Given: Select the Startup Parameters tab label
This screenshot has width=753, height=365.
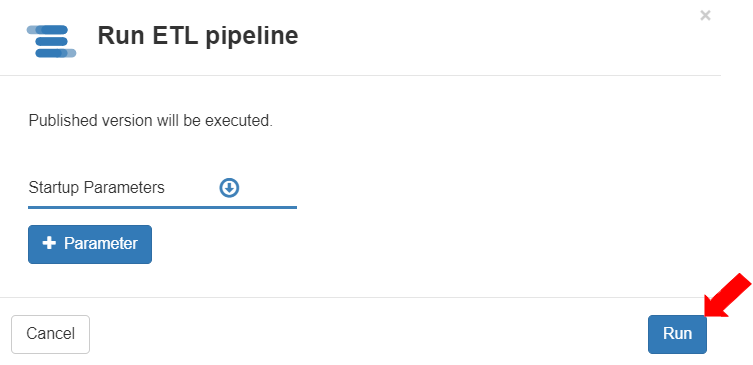Looking at the screenshot, I should click(x=97, y=187).
